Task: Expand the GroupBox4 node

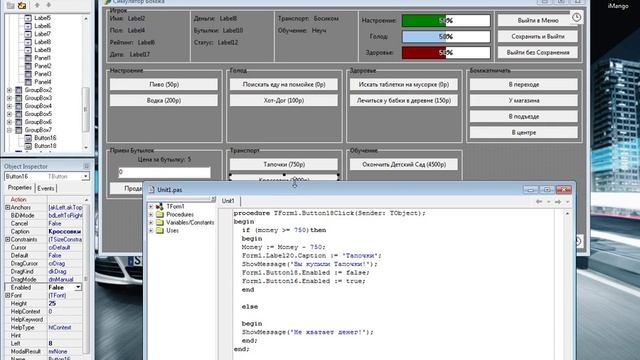Action: tap(9, 106)
